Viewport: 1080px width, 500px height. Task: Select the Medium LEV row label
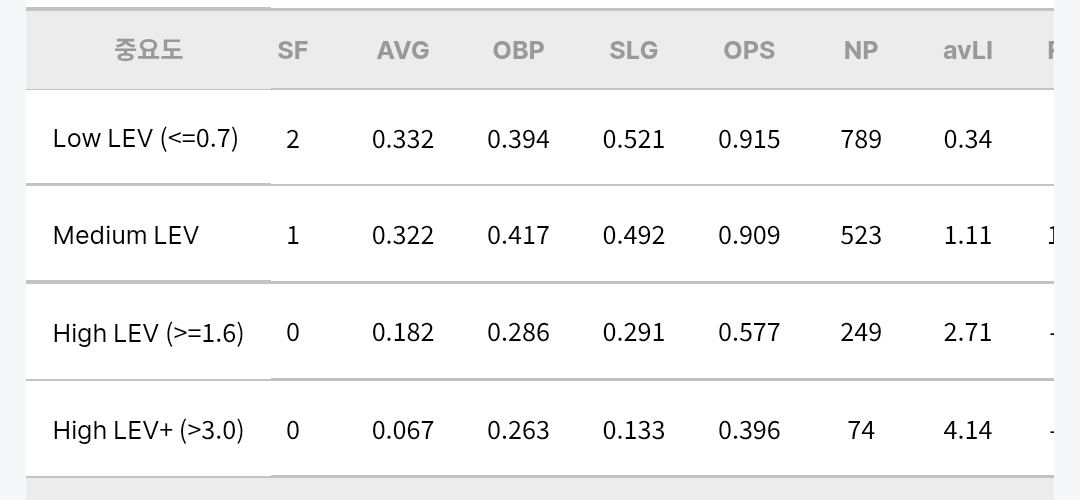point(126,236)
